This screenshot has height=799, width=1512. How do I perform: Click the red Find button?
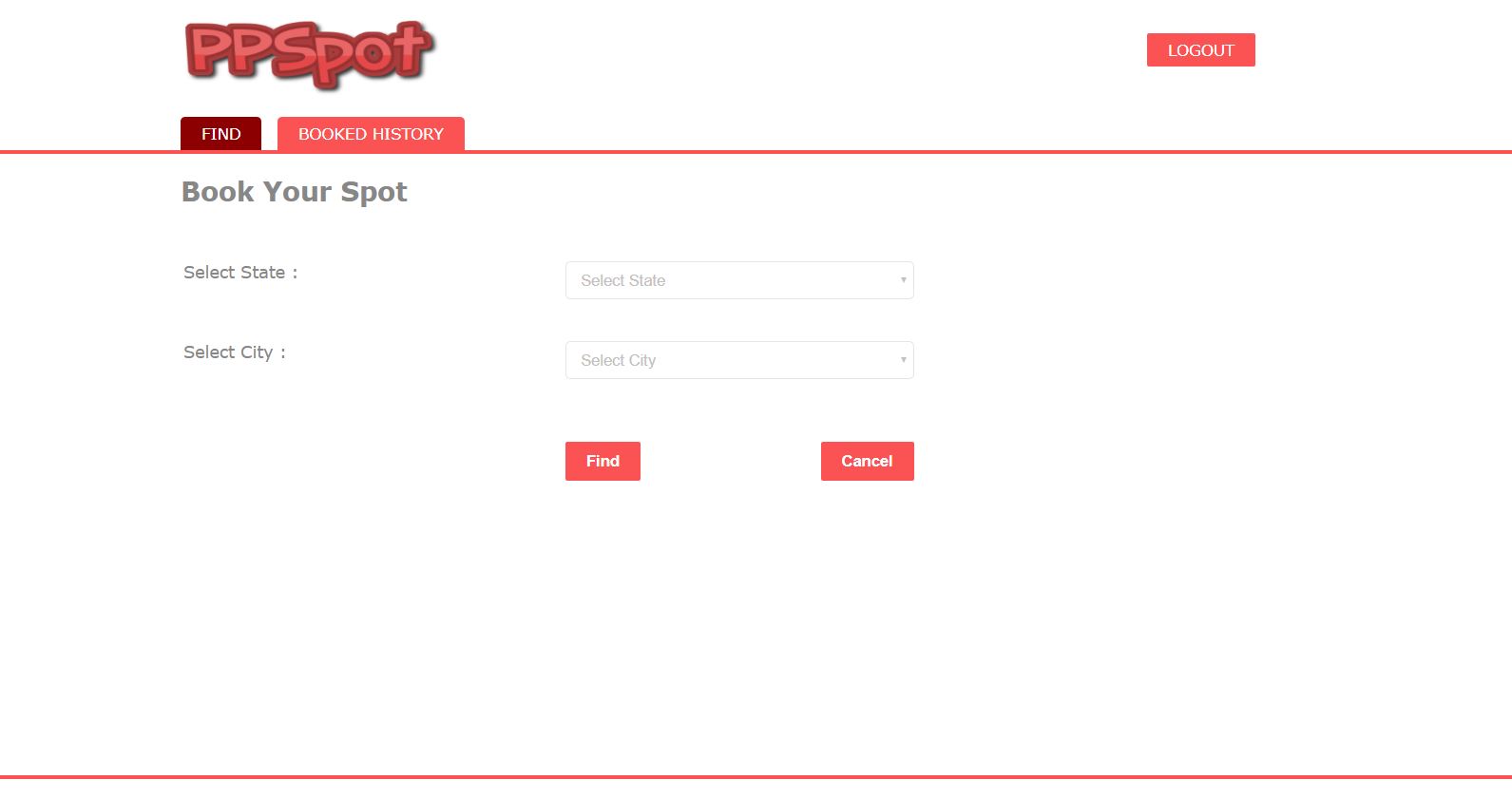(x=603, y=461)
